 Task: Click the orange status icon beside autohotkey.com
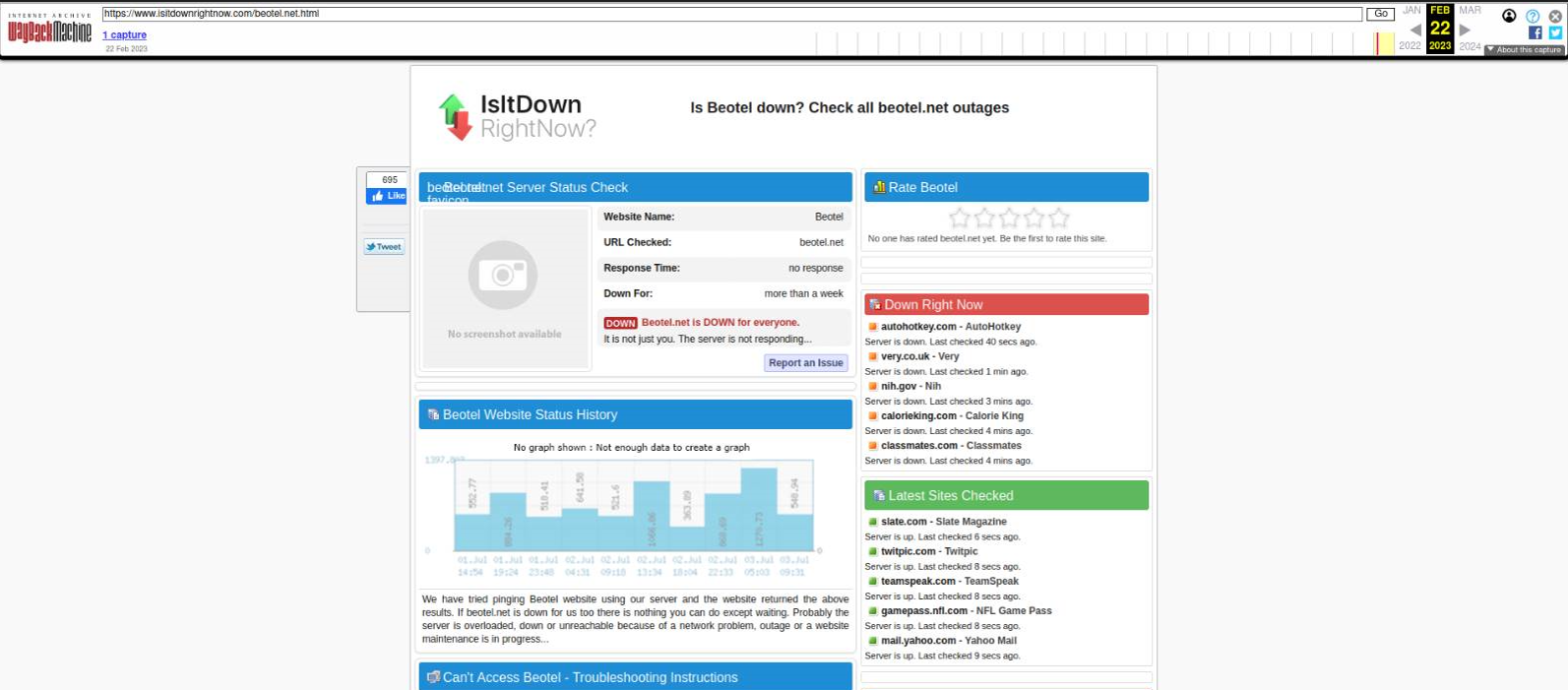pos(872,327)
